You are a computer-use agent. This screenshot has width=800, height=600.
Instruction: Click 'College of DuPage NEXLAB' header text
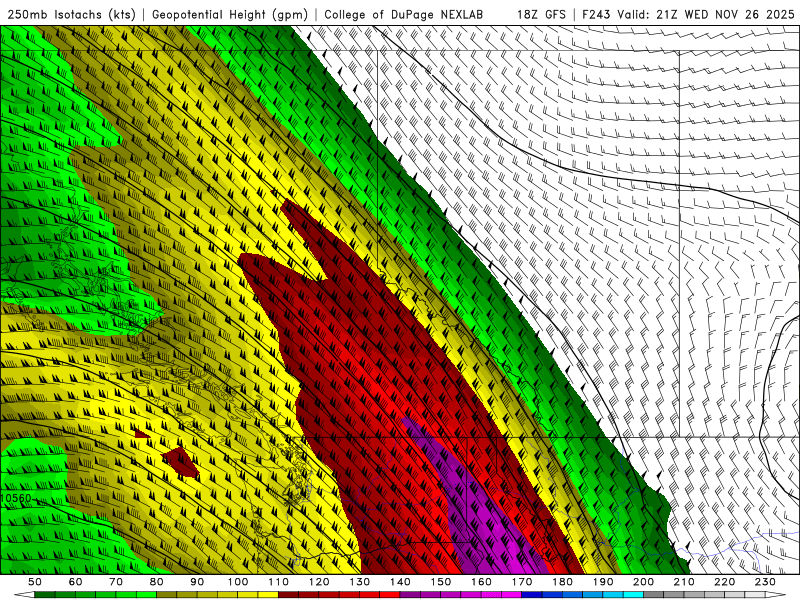pyautogui.click(x=404, y=15)
